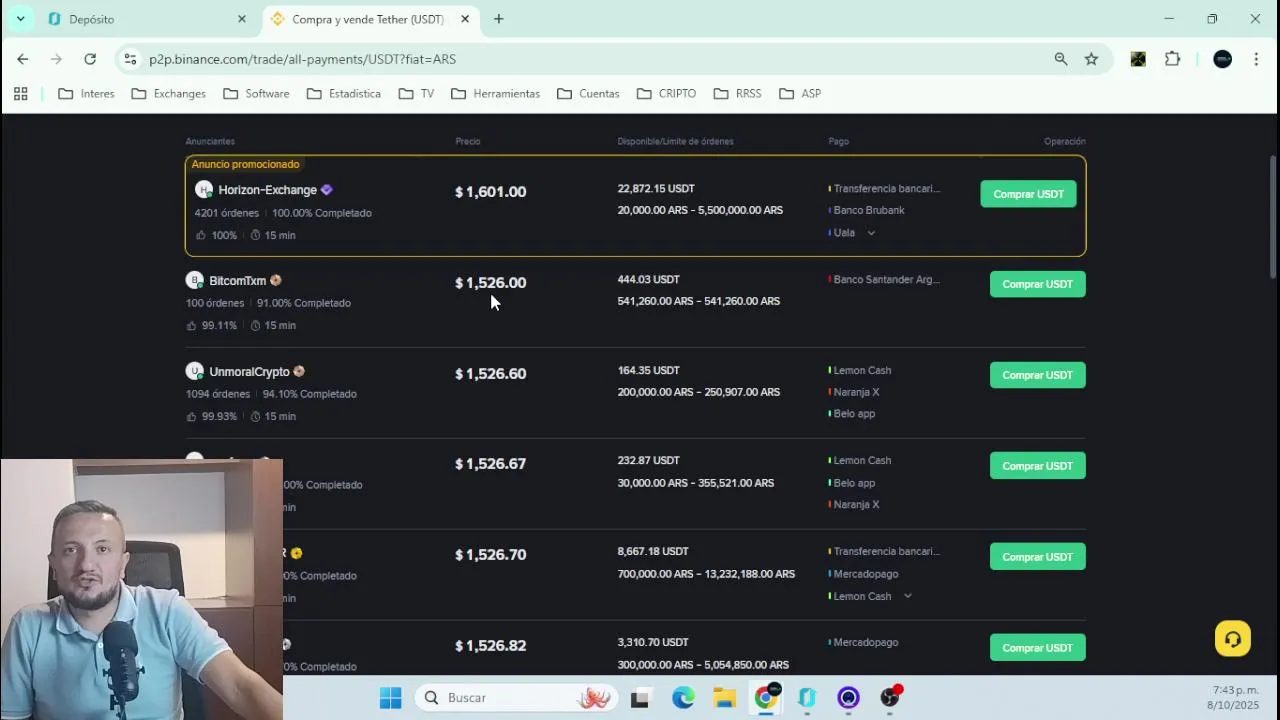Screen dimensions: 1280x720
Task: Open the Software bookmark folder
Action: (256, 93)
